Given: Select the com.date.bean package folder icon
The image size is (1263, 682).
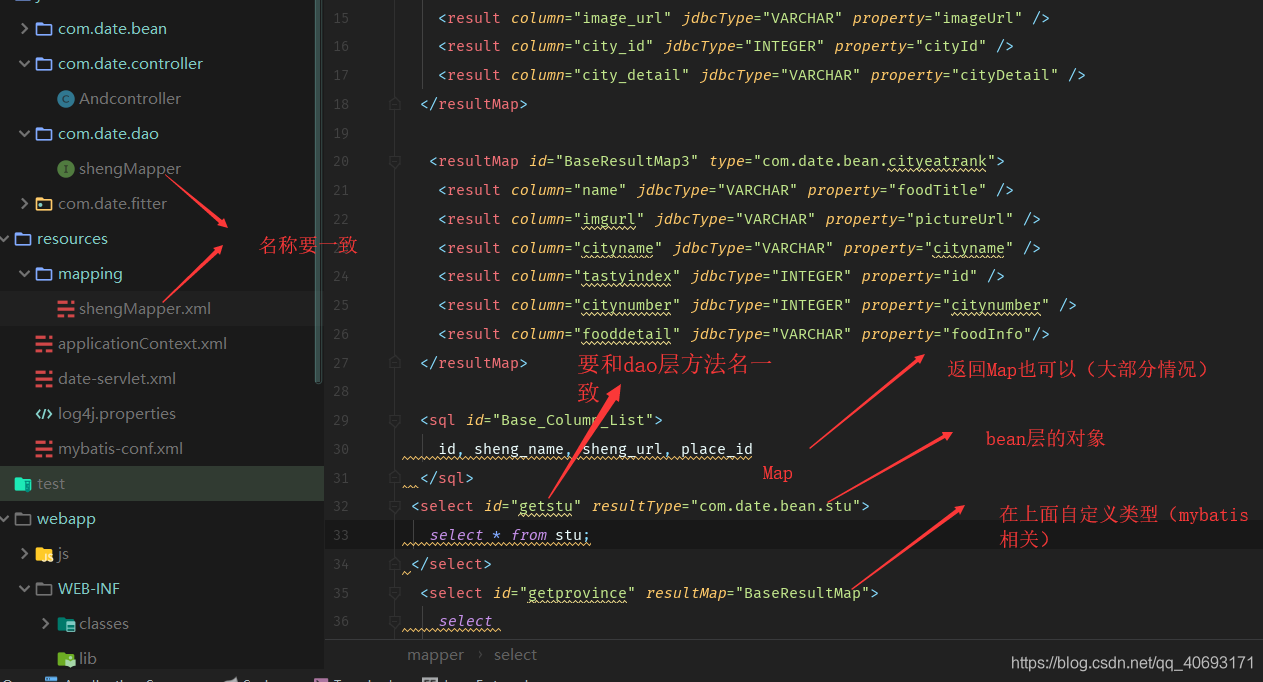Looking at the screenshot, I should tap(44, 28).
